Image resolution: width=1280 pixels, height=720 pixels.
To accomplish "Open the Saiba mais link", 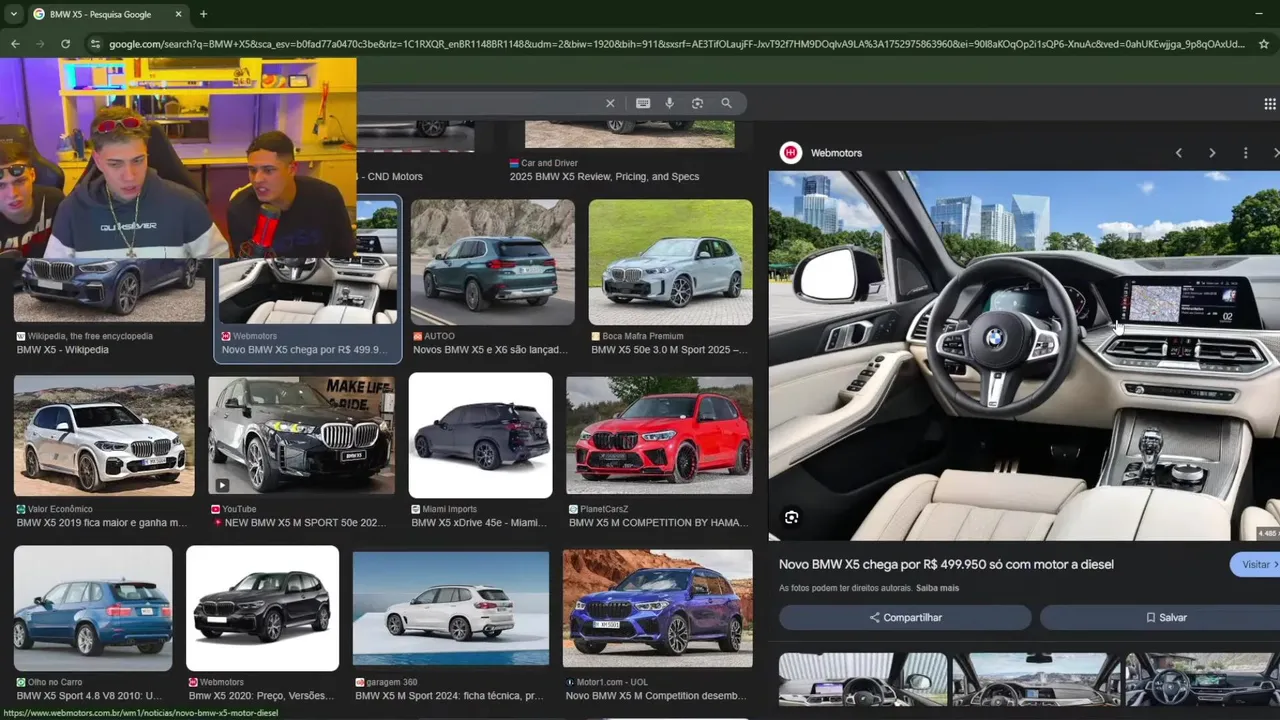I will pos(937,588).
